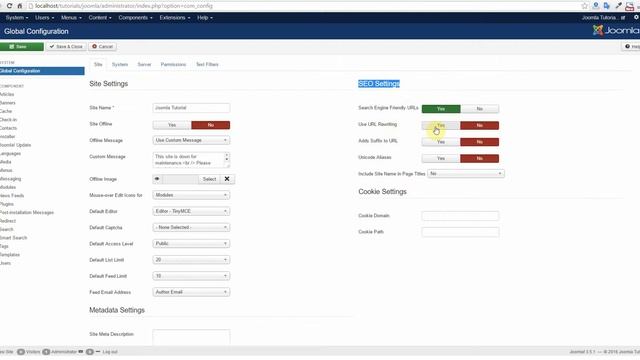Viewport: 640px width, 360px height.
Task: Set Unicode Aliases to No
Action: (480, 158)
